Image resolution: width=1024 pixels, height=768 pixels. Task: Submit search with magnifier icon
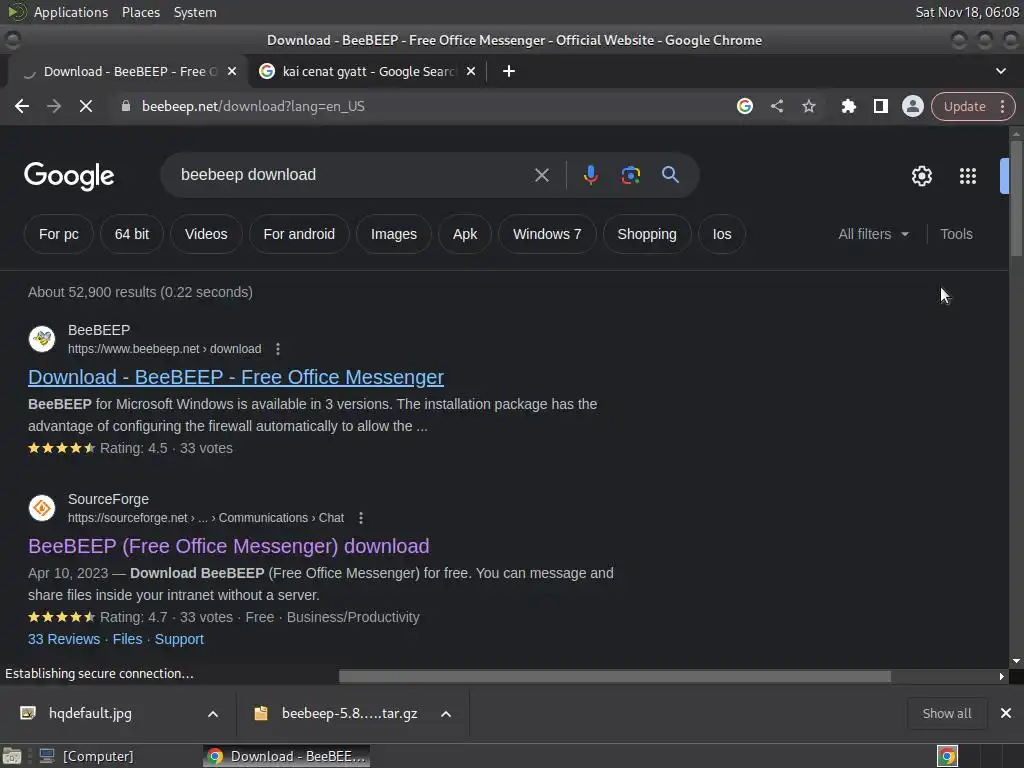[670, 175]
